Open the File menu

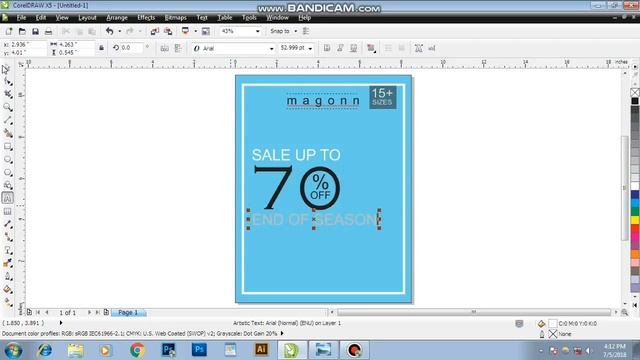[x=21, y=18]
